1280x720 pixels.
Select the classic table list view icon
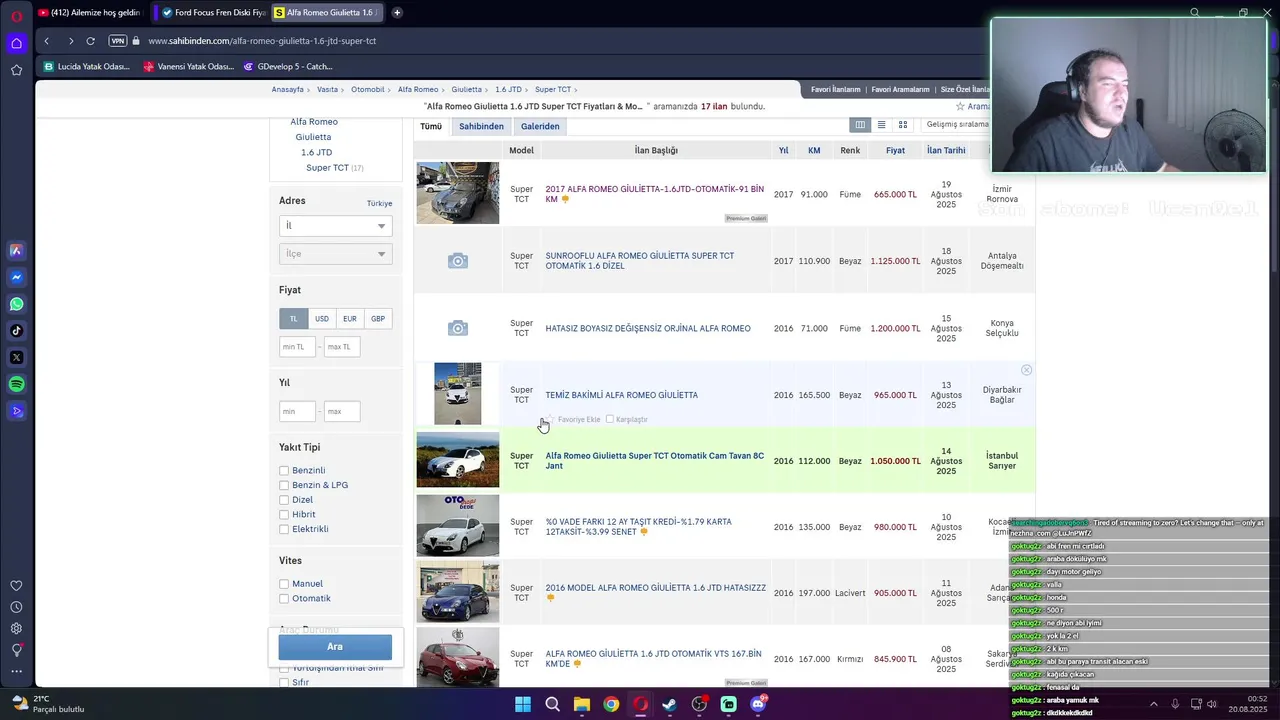(x=859, y=125)
